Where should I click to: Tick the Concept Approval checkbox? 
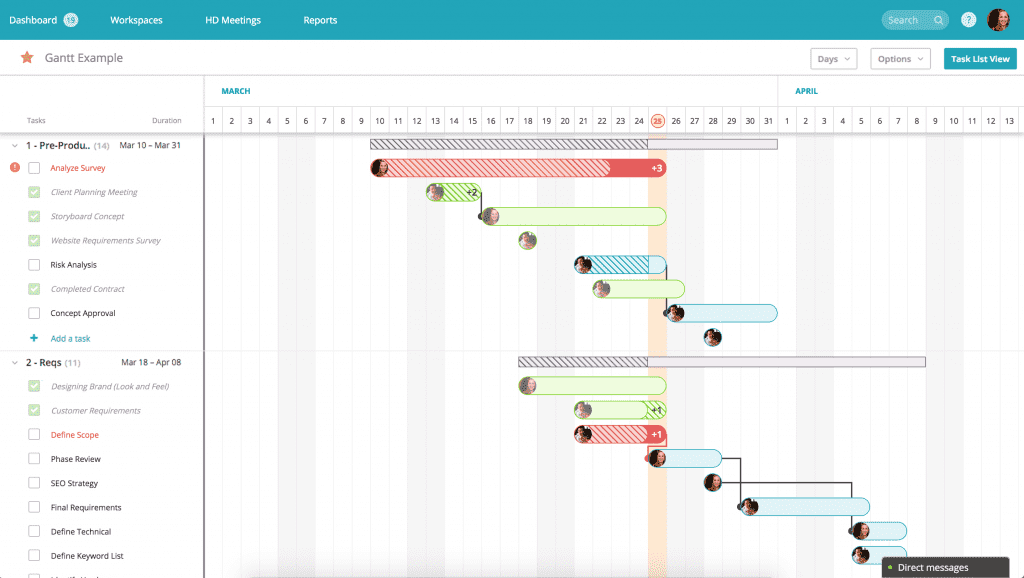click(34, 313)
